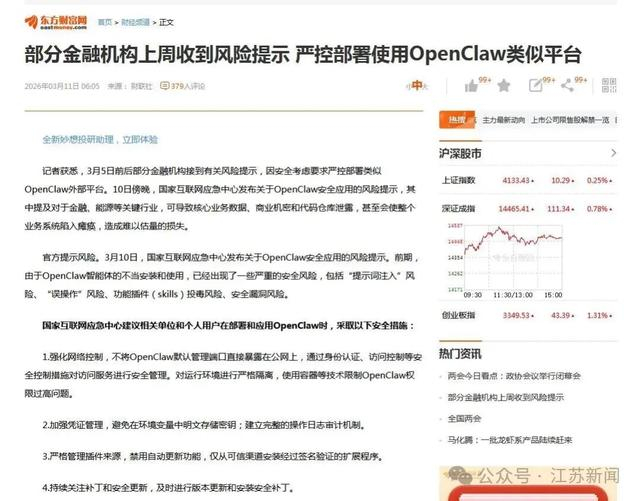
Task: Click the 上证指数 change percent 0.25%
Action: pyautogui.click(x=599, y=180)
